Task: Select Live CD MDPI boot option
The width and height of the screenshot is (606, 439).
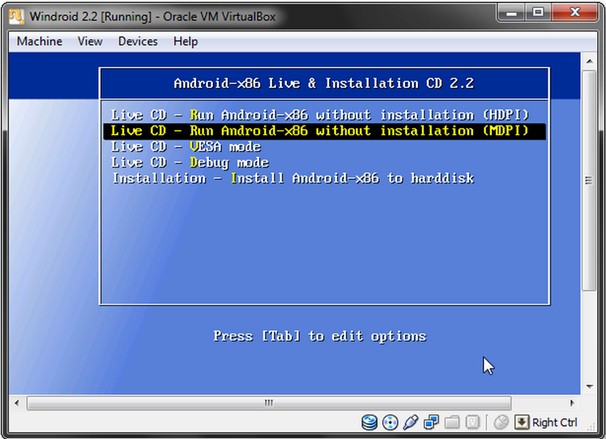Action: click(324, 131)
